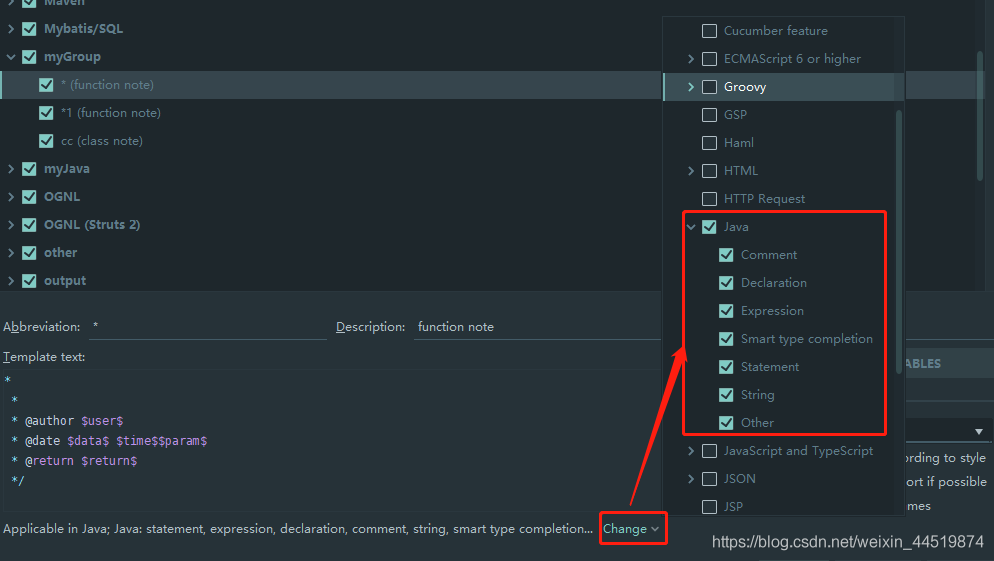Expand the OGNL (Struts 2) group
The width and height of the screenshot is (994, 561).
(11, 224)
